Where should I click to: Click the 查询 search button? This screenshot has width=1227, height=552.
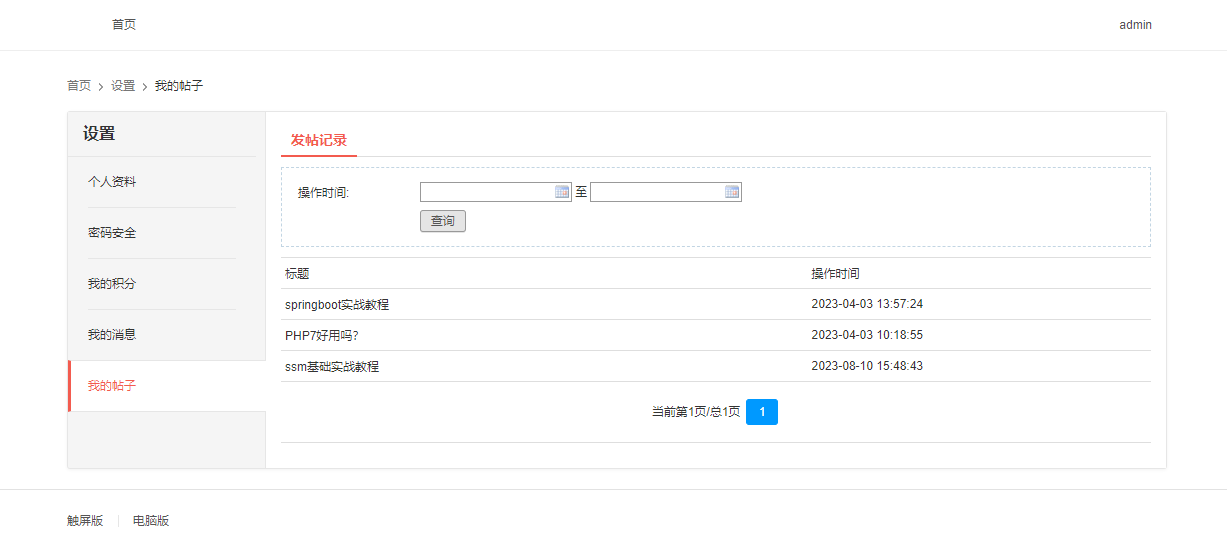click(x=443, y=221)
